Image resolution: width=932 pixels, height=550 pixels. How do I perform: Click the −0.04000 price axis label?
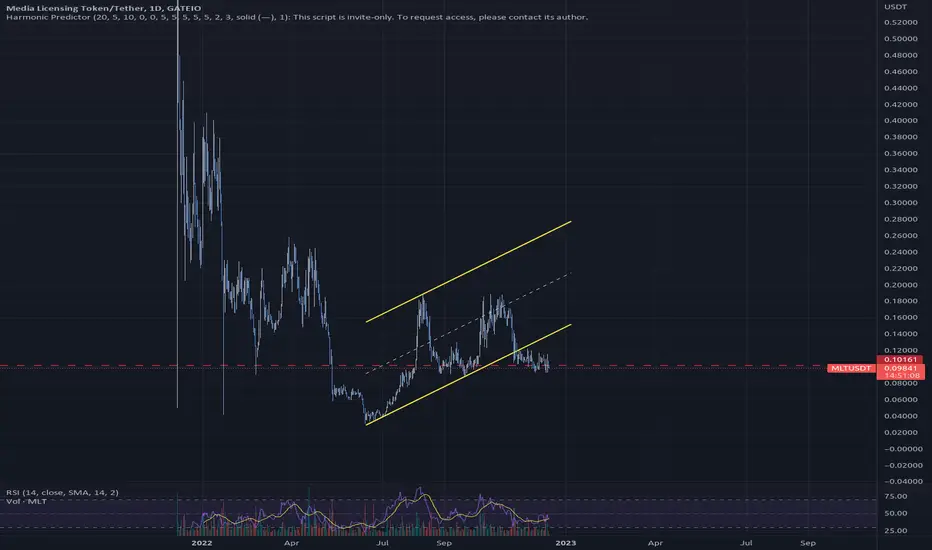(x=903, y=482)
